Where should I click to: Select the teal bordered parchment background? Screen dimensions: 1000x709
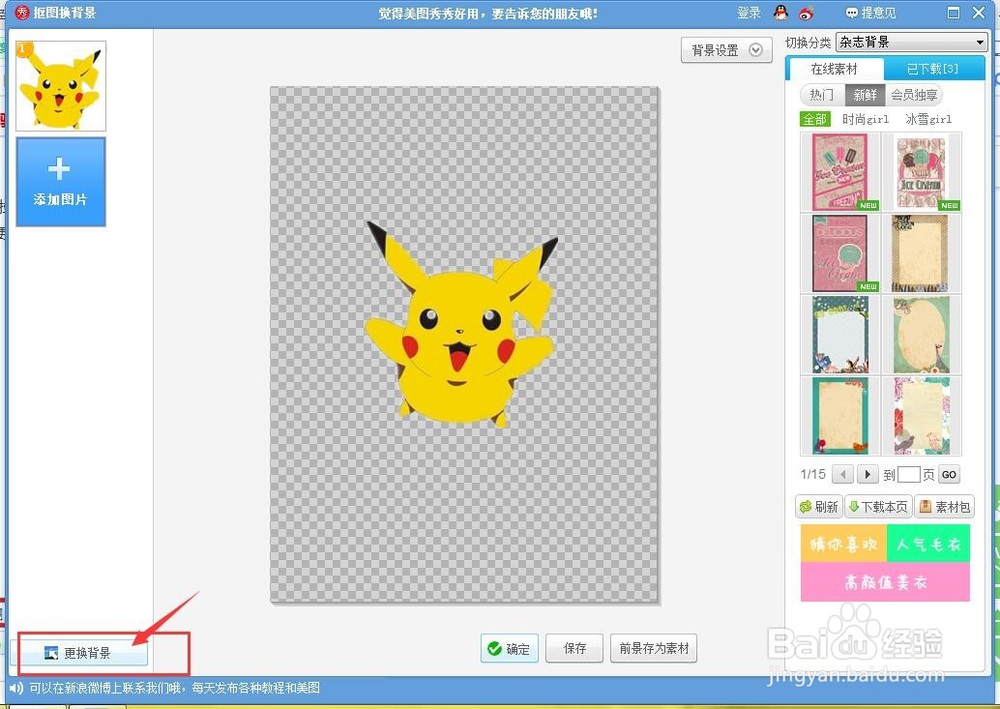(x=840, y=415)
